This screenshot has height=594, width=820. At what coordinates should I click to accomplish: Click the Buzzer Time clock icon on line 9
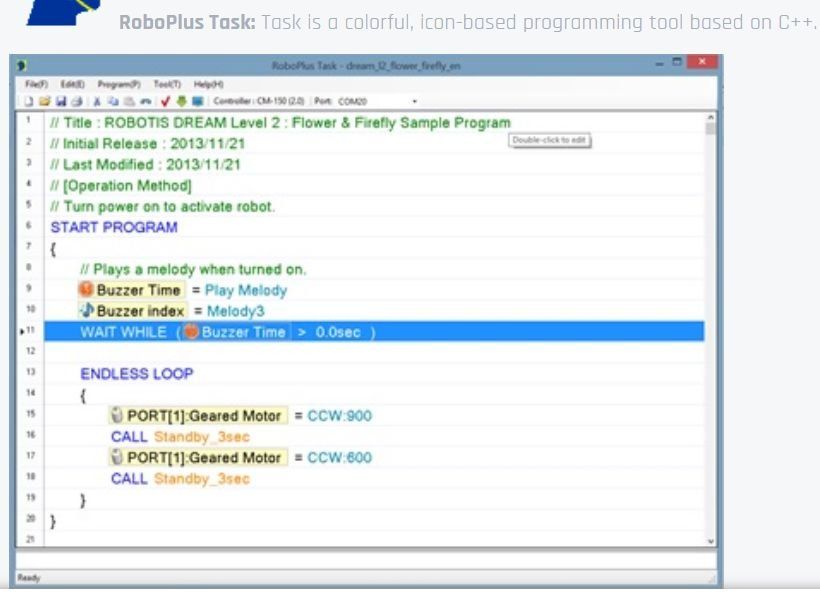click(86, 289)
